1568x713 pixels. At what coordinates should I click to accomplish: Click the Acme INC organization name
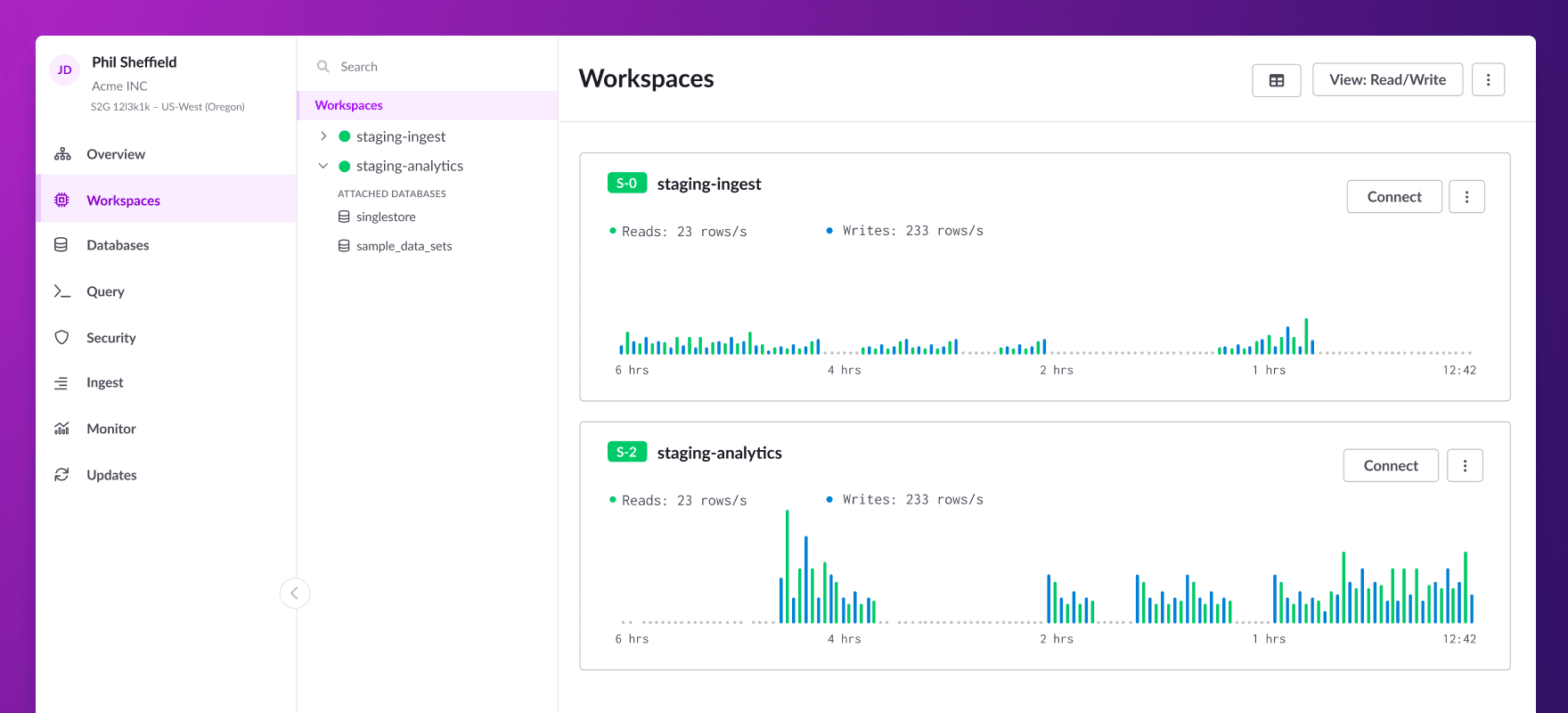119,86
